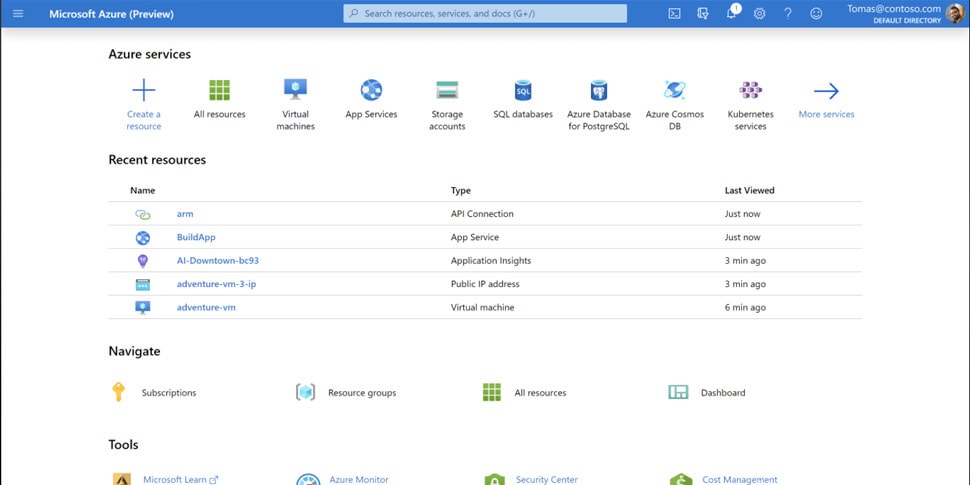970x485 pixels.
Task: Click the Create a resource label
Action: point(144,121)
